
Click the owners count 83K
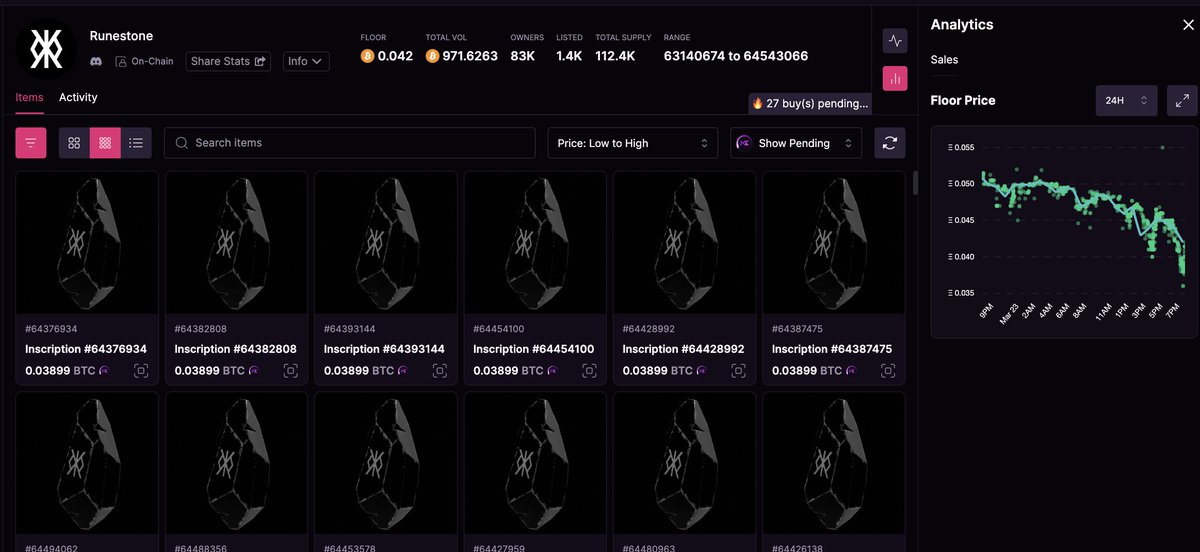point(523,56)
